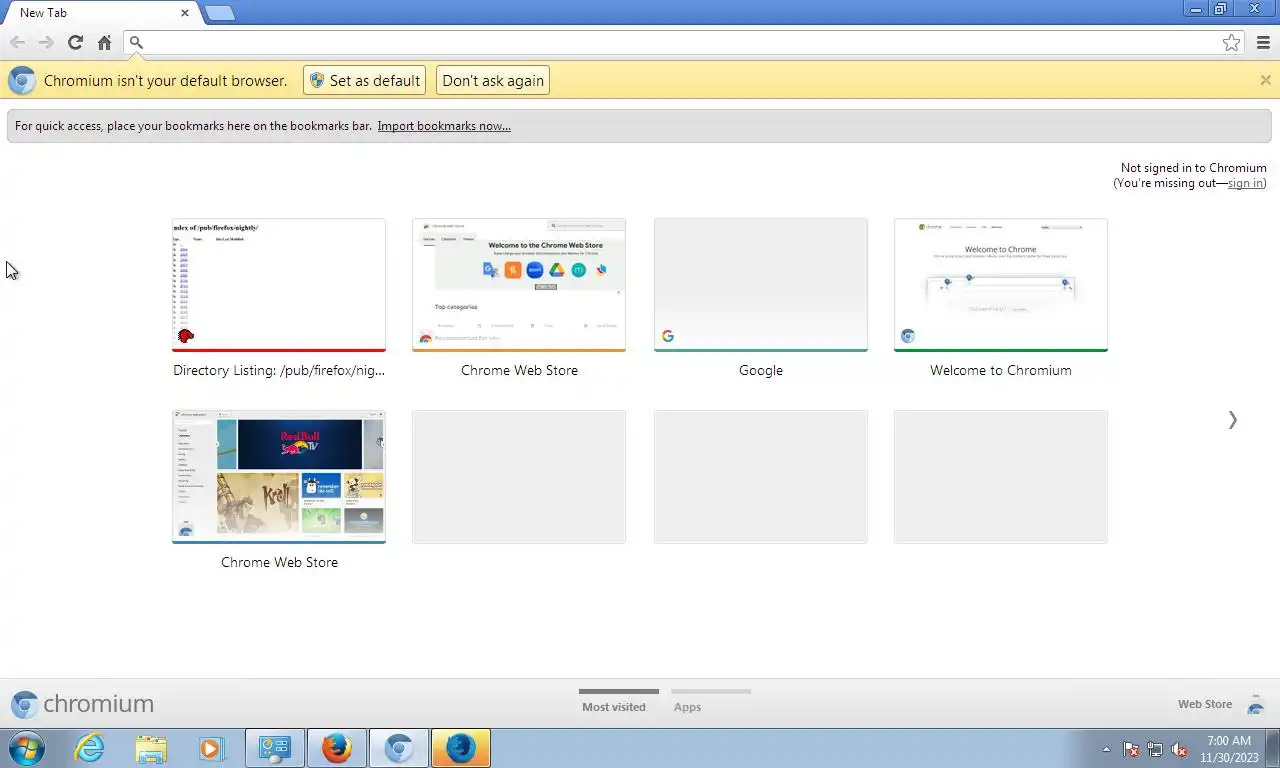Click the Back navigation arrow
The height and width of the screenshot is (768, 1280).
pyautogui.click(x=17, y=42)
